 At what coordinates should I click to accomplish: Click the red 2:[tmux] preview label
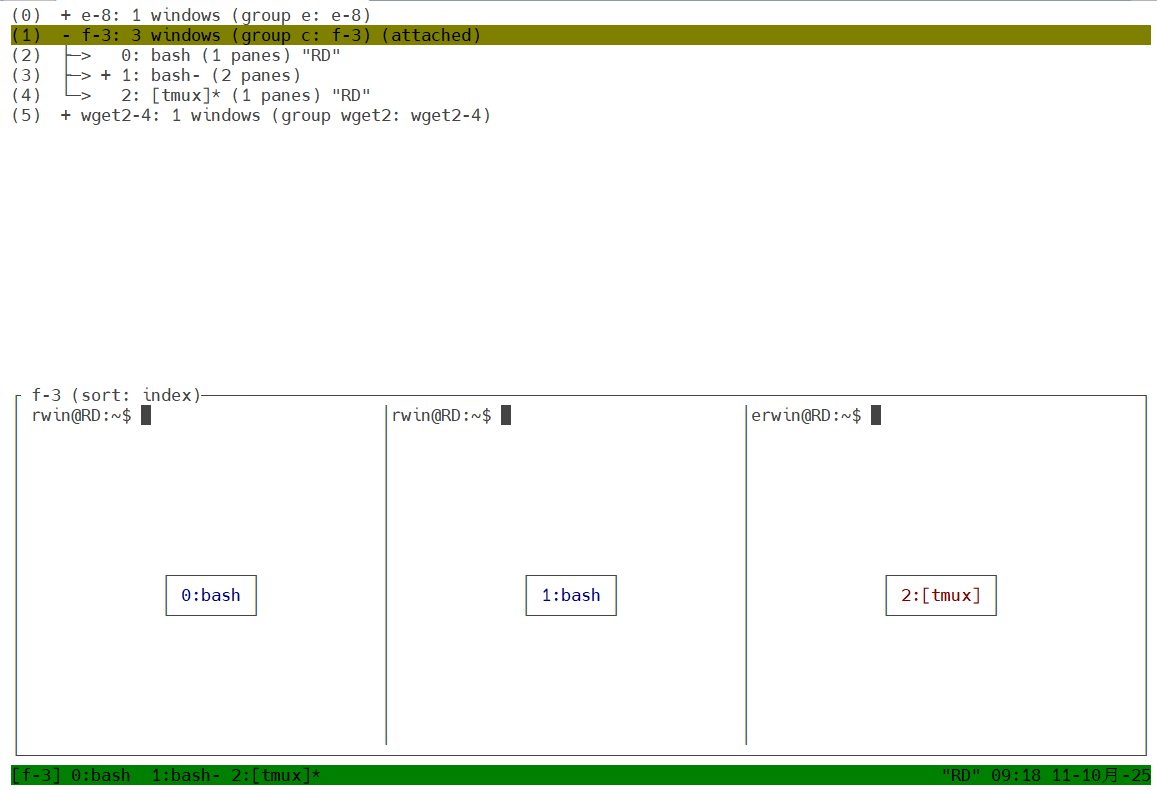941,595
